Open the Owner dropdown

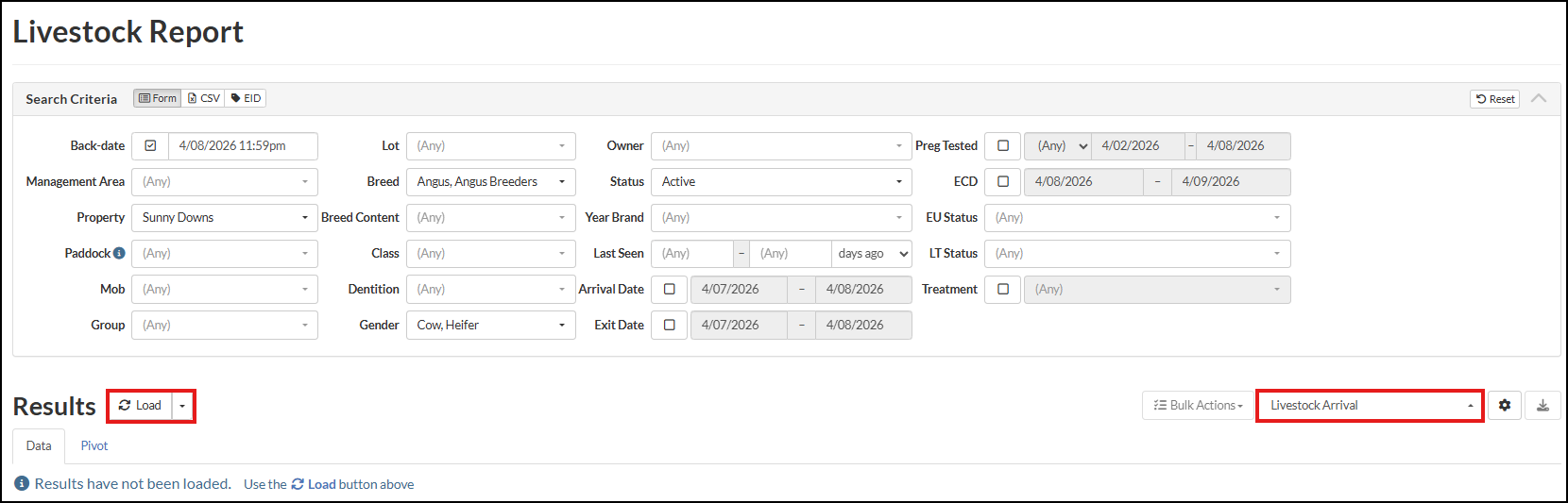pos(781,146)
